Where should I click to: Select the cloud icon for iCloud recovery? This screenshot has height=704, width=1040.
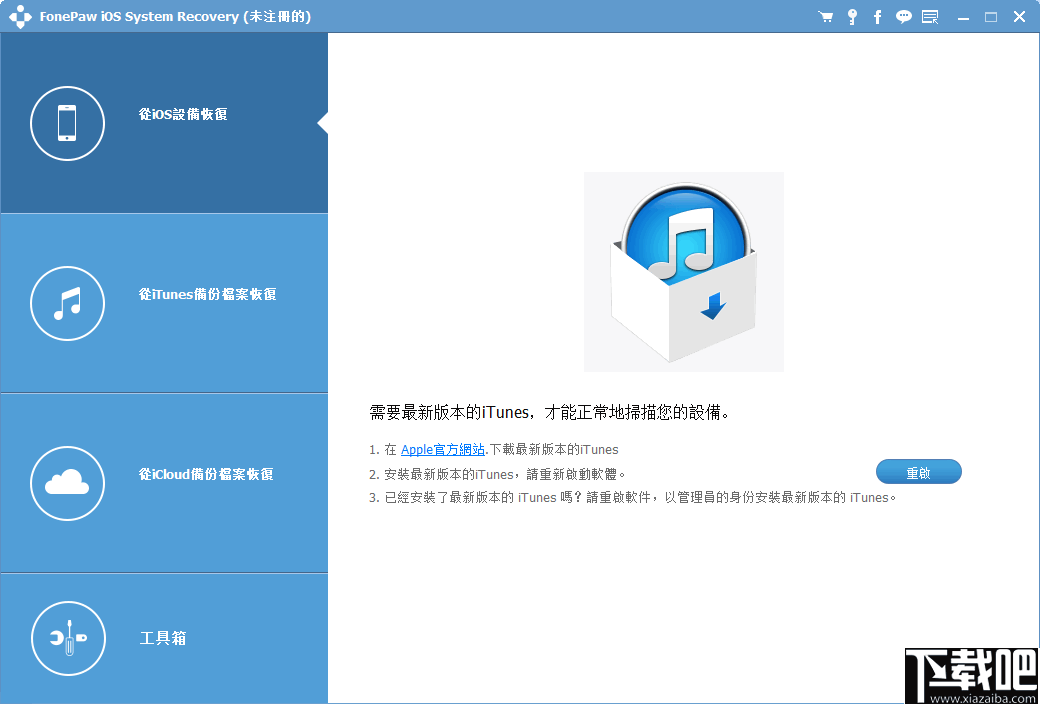[x=67, y=483]
